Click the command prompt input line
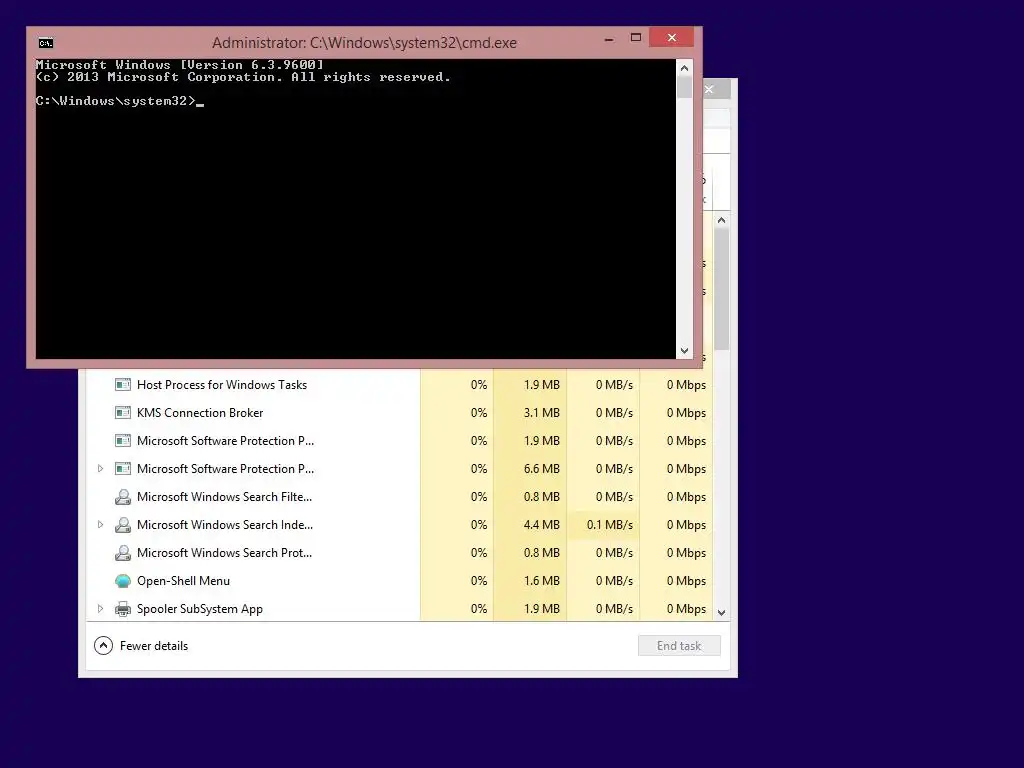Image resolution: width=1024 pixels, height=768 pixels. tap(120, 101)
